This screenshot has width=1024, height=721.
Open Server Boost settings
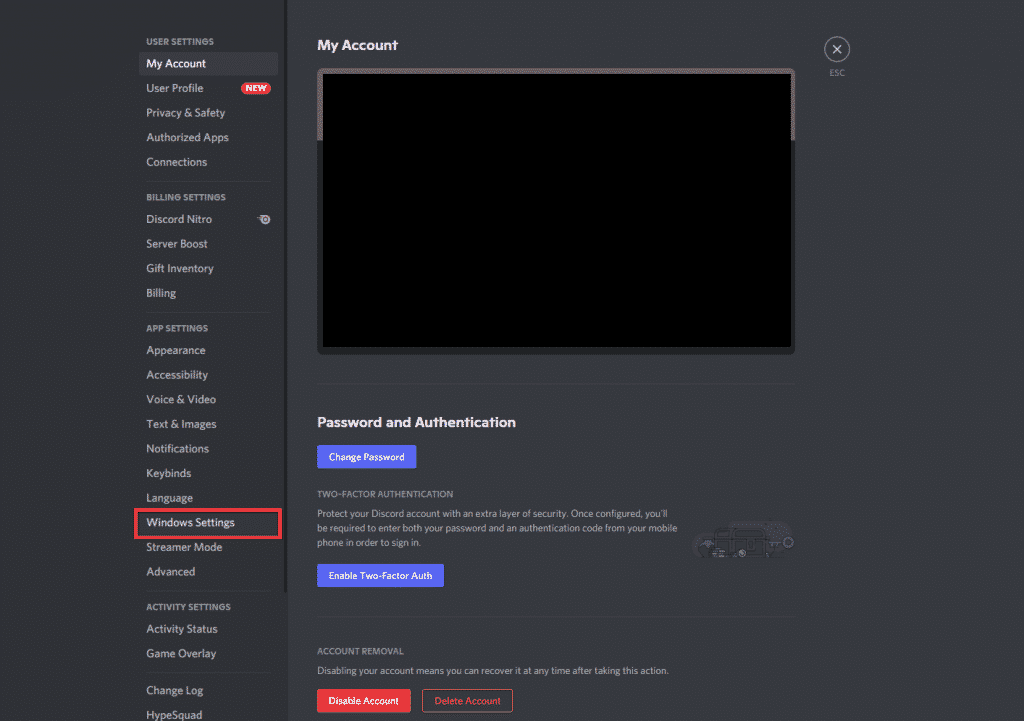177,243
